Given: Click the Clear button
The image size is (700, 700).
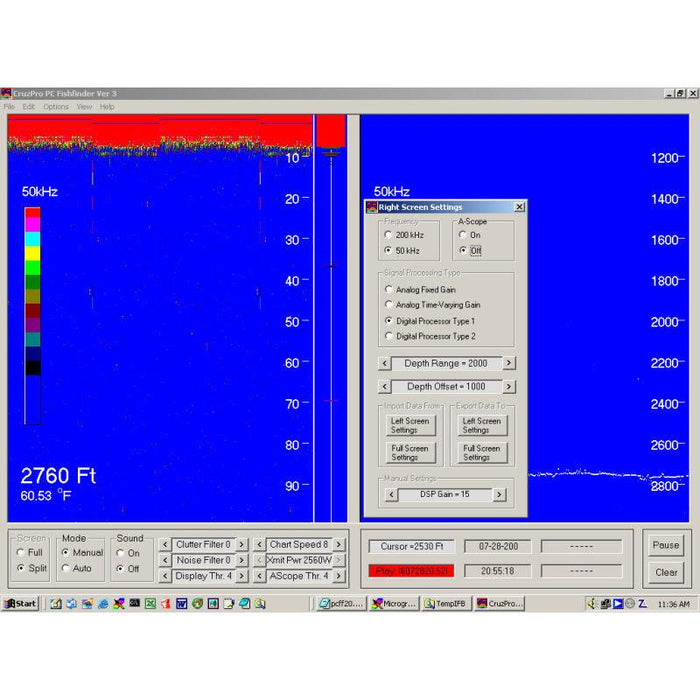Looking at the screenshot, I should [x=666, y=572].
